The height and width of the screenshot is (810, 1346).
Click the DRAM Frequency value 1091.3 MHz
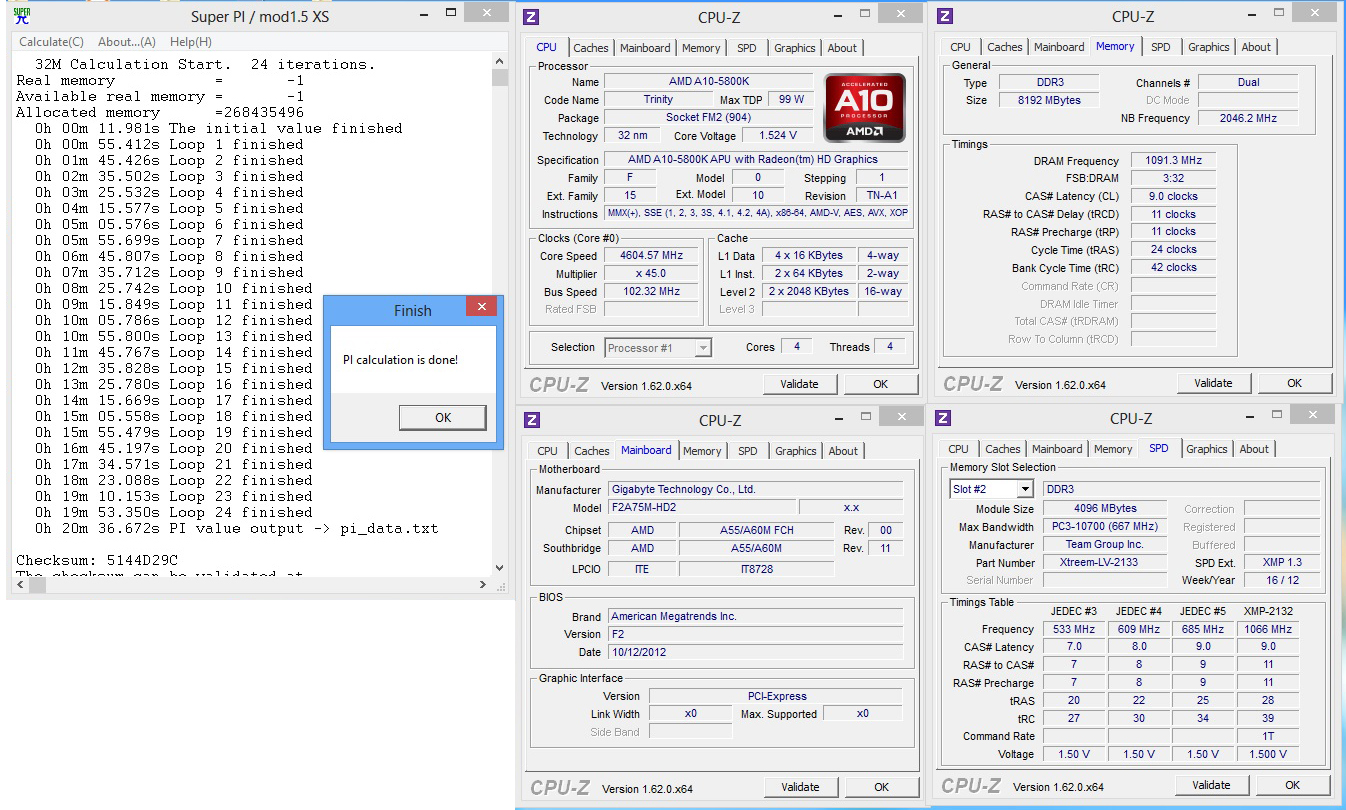(1173, 160)
